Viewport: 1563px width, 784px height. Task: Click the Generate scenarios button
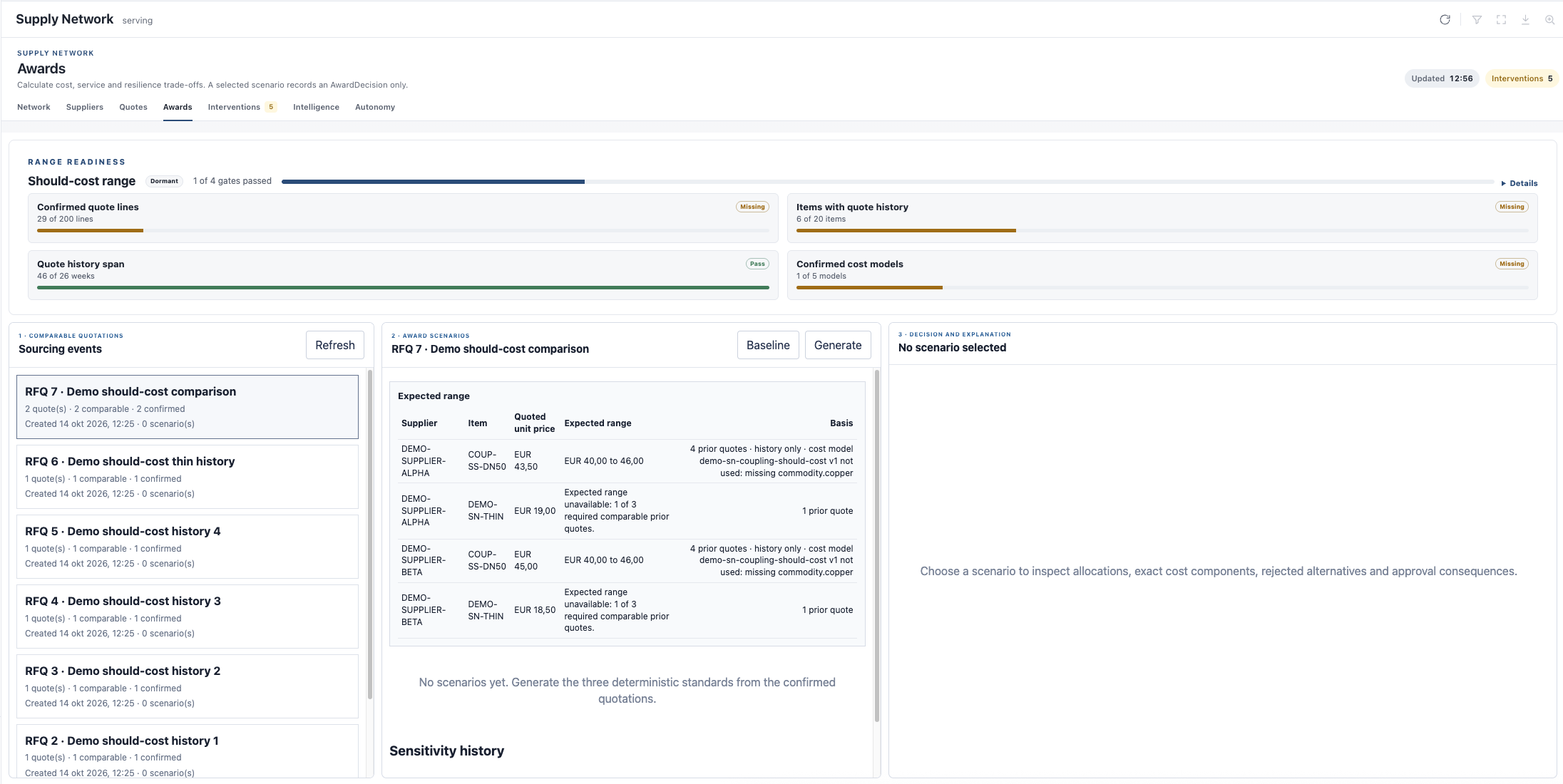[x=838, y=345]
